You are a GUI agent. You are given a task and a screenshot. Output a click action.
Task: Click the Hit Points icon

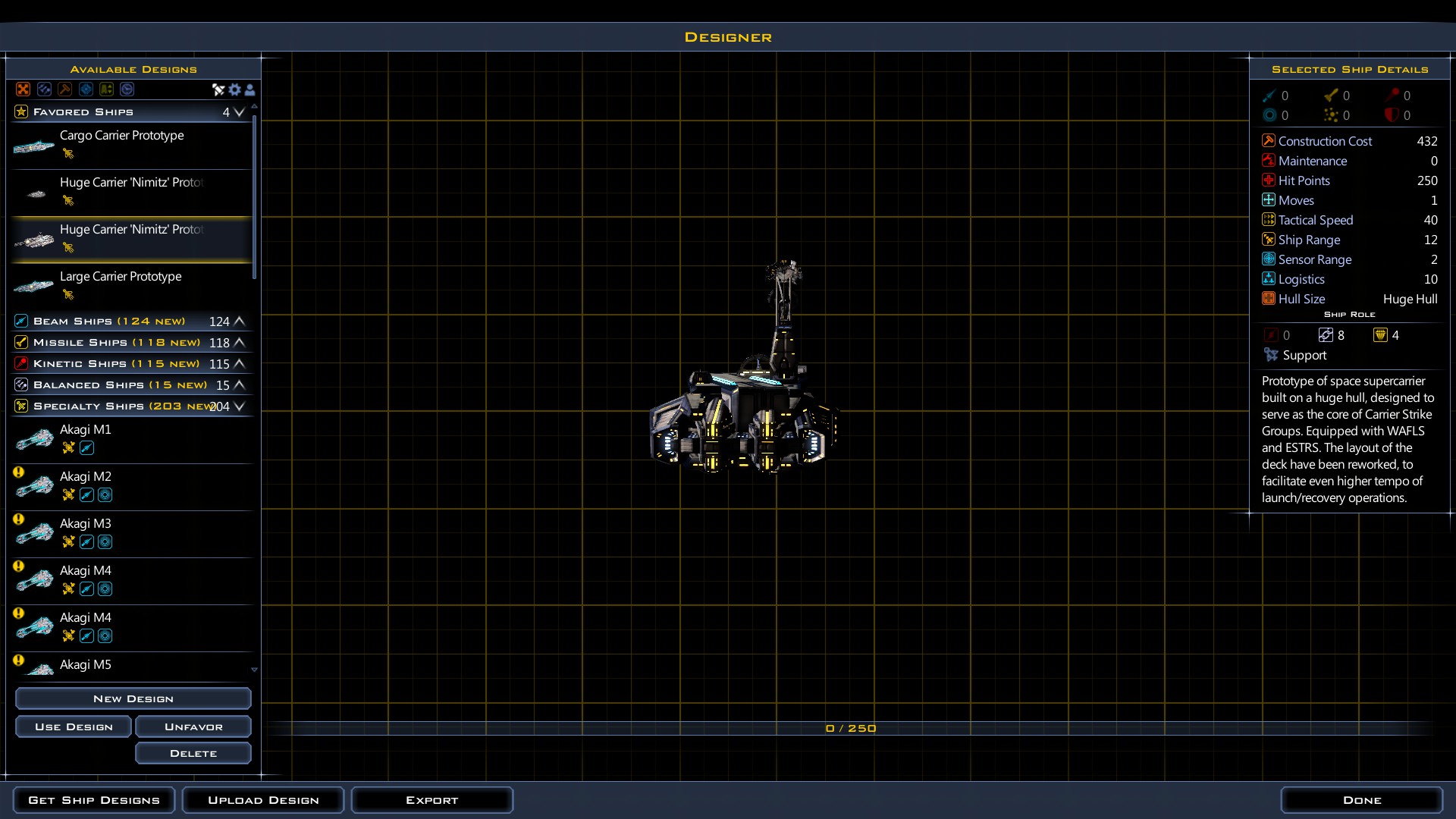1269,180
